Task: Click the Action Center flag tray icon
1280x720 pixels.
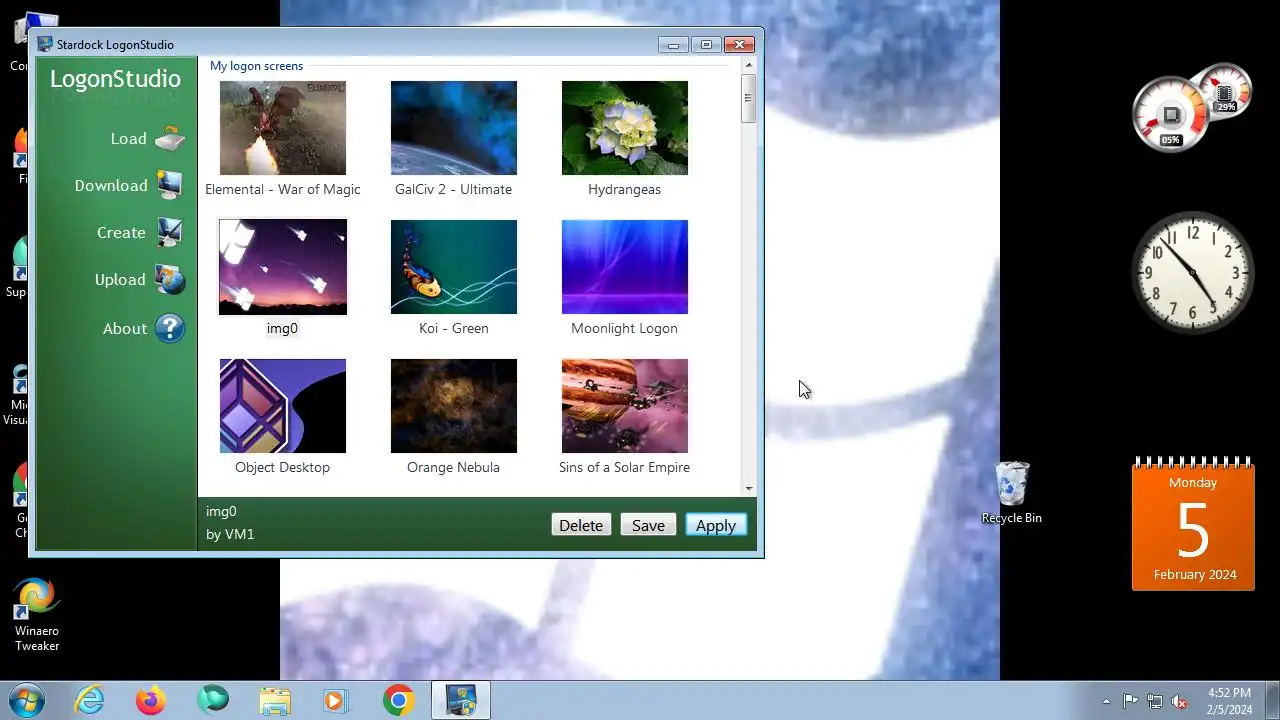Action: click(1130, 701)
